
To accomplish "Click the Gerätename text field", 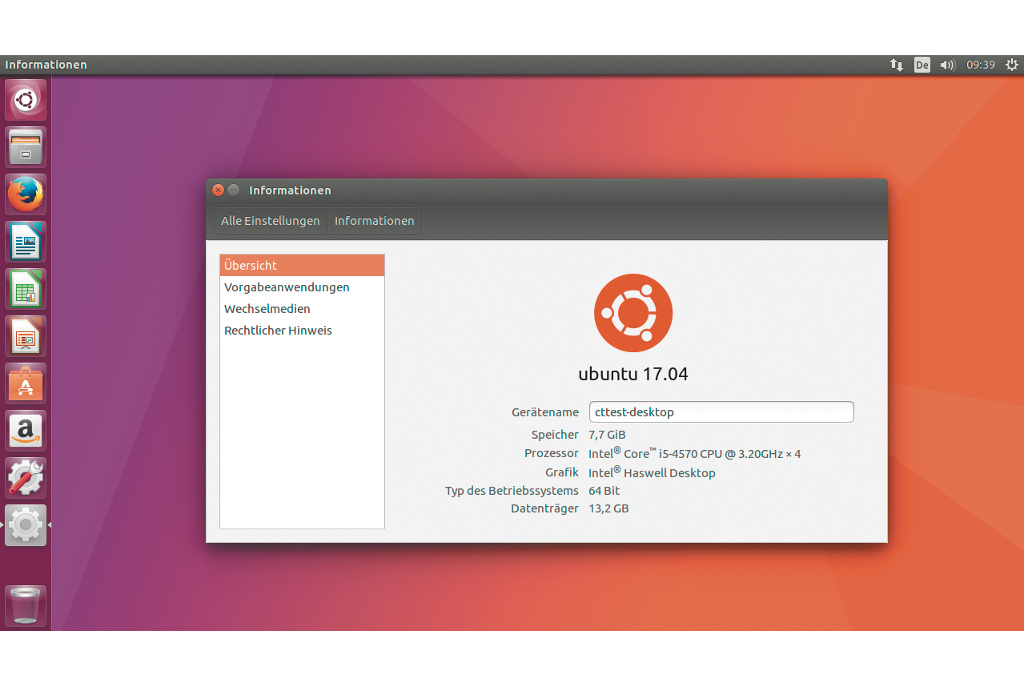I will 721,412.
